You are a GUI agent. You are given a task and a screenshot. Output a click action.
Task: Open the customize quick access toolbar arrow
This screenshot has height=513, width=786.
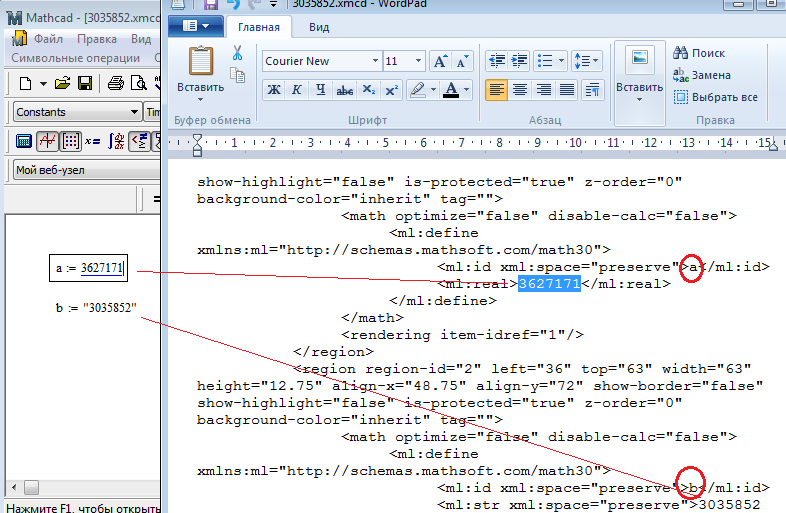[x=274, y=5]
